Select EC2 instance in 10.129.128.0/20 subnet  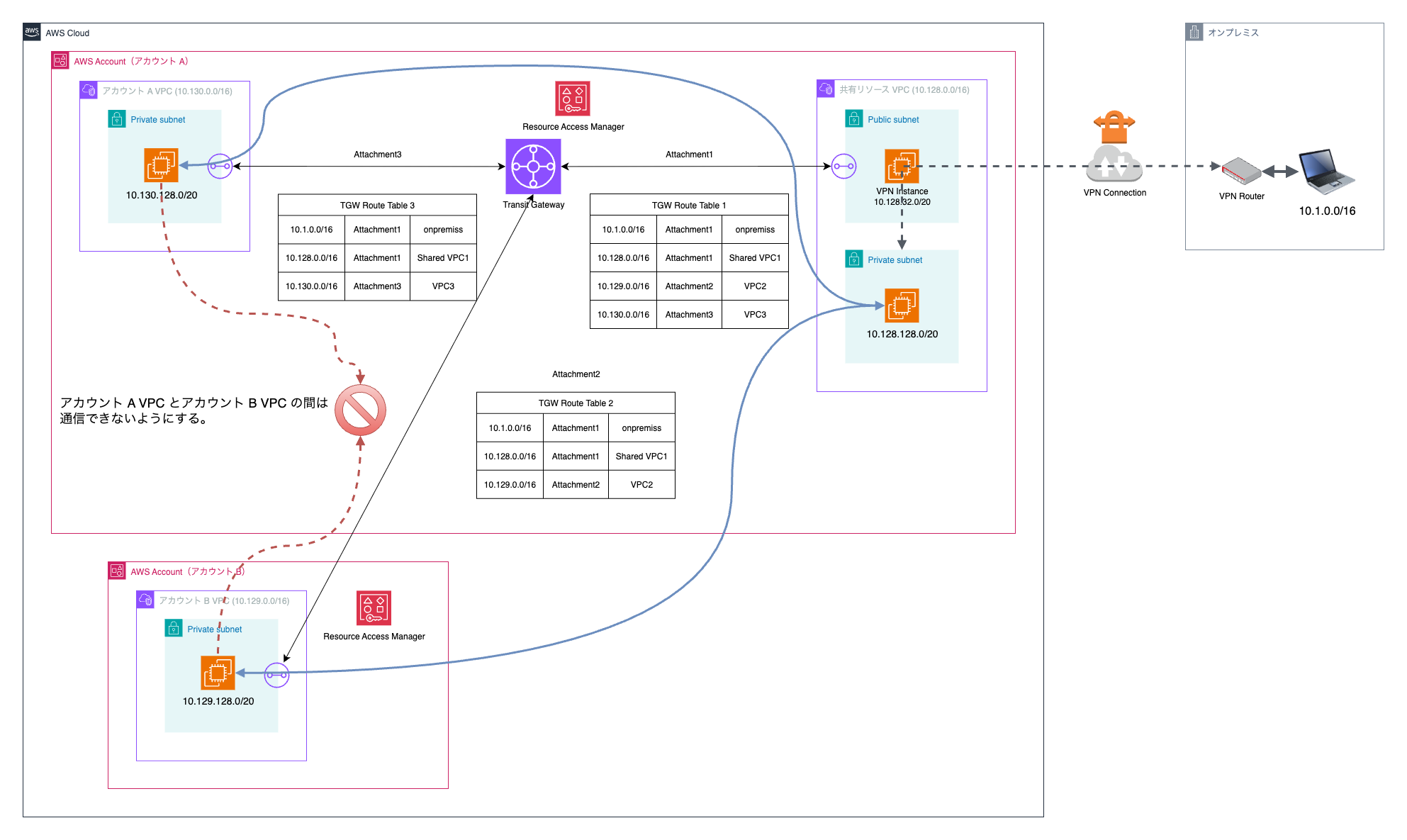pos(218,673)
